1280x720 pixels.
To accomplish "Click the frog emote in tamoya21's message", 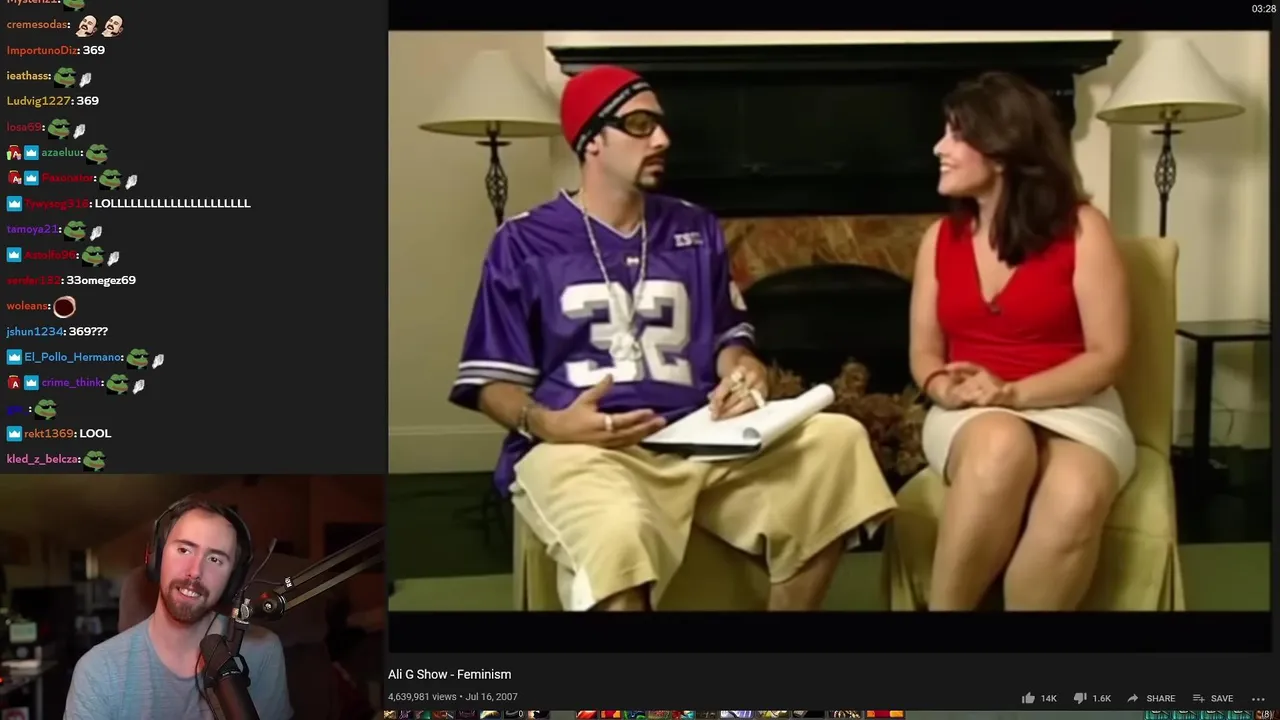I will (75, 230).
